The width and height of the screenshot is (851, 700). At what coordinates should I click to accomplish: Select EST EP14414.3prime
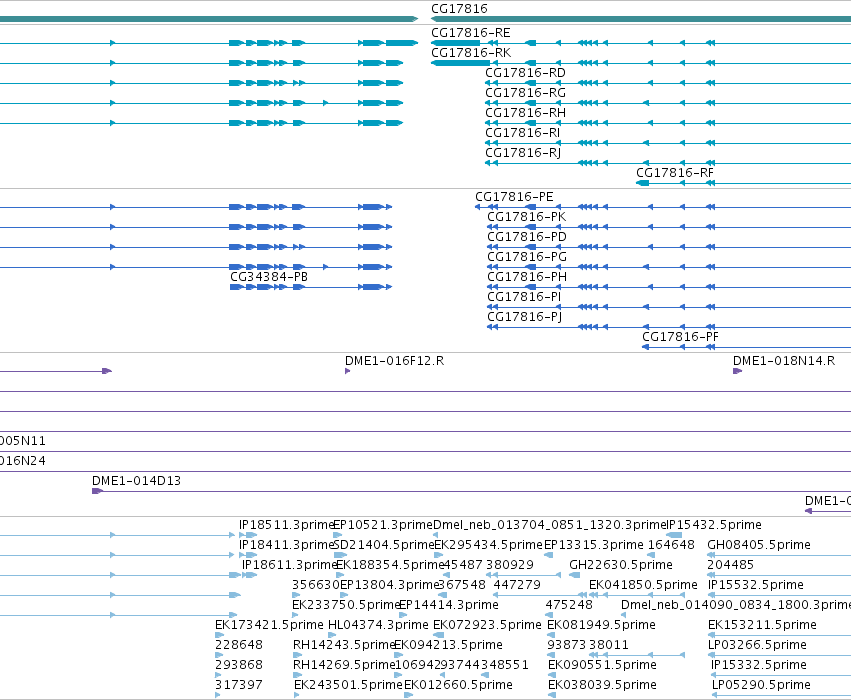point(449,605)
